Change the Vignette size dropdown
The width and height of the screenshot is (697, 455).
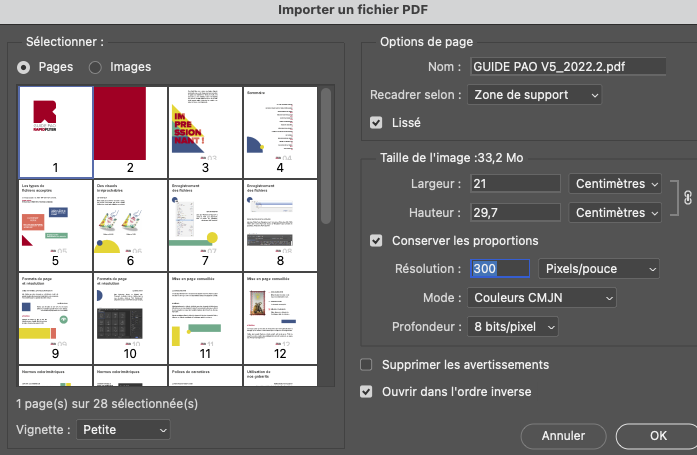click(122, 429)
